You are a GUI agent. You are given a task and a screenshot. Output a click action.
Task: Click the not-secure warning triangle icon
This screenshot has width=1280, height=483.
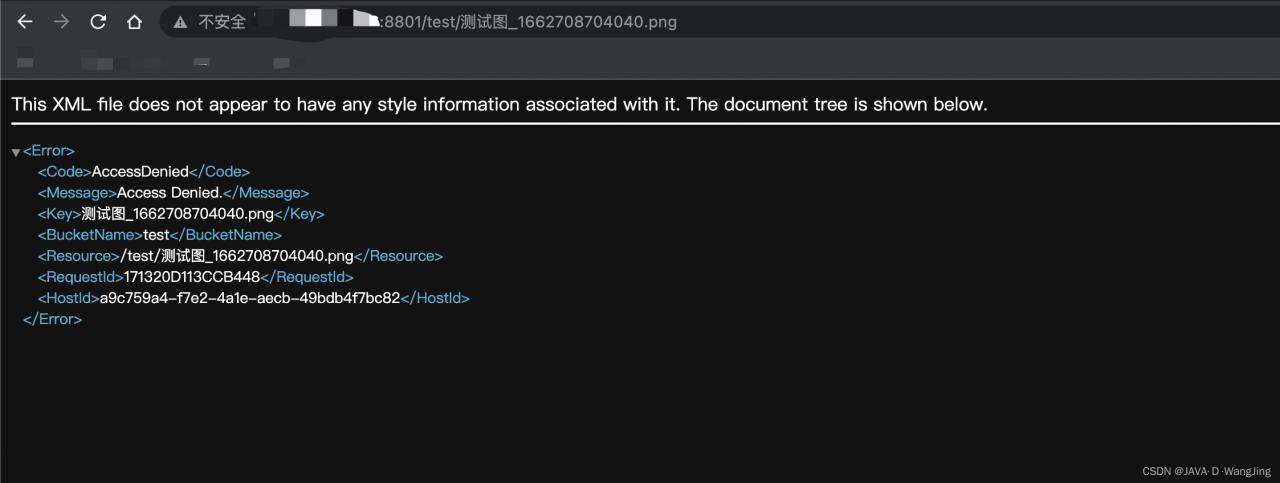180,22
